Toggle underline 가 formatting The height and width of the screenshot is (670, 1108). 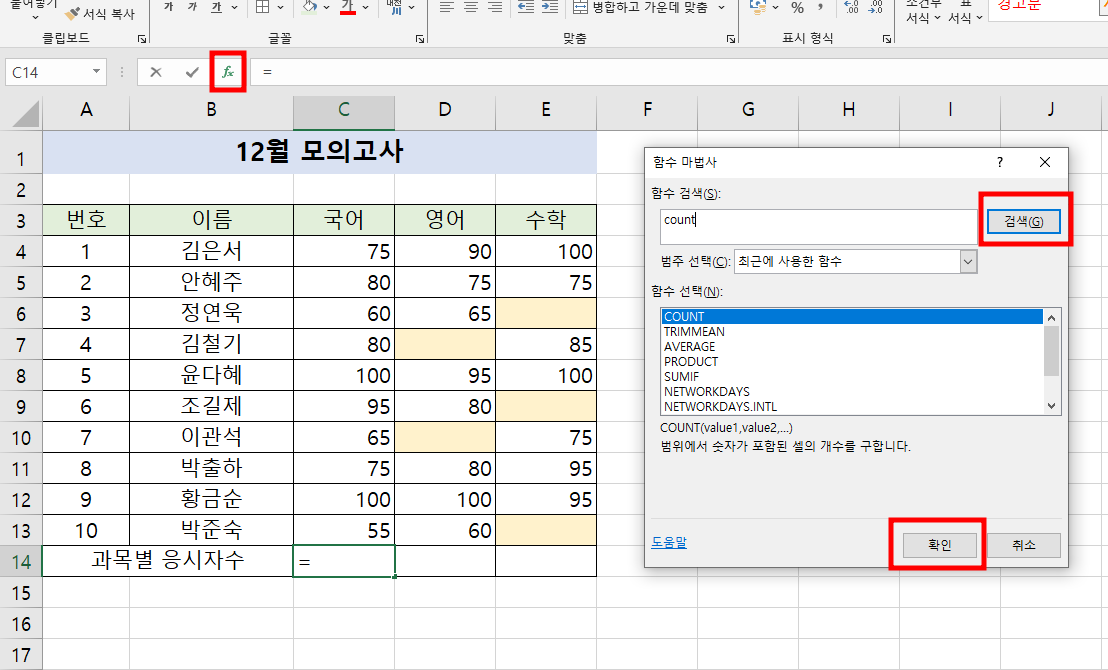point(216,7)
